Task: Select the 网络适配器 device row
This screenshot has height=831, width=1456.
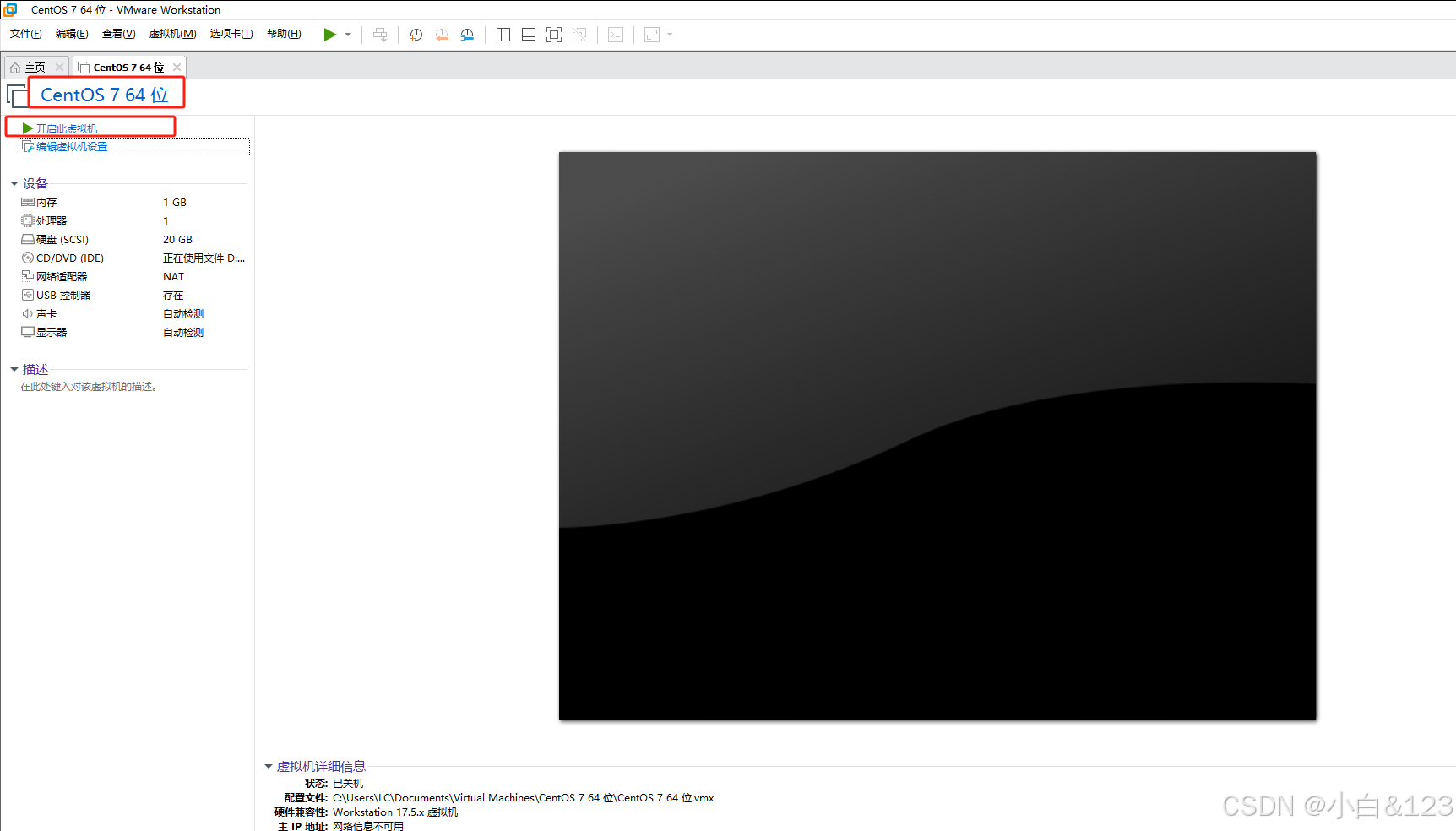Action: point(133,277)
